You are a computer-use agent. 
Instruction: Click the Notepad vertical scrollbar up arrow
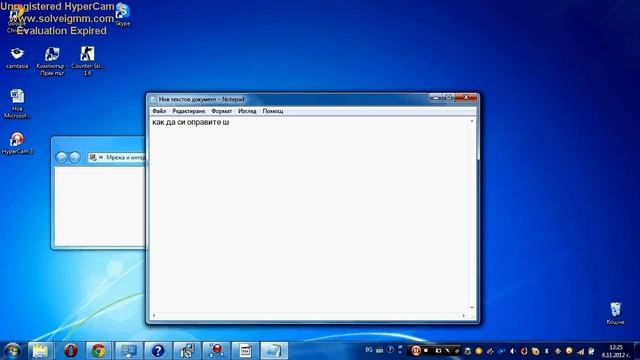click(x=472, y=121)
